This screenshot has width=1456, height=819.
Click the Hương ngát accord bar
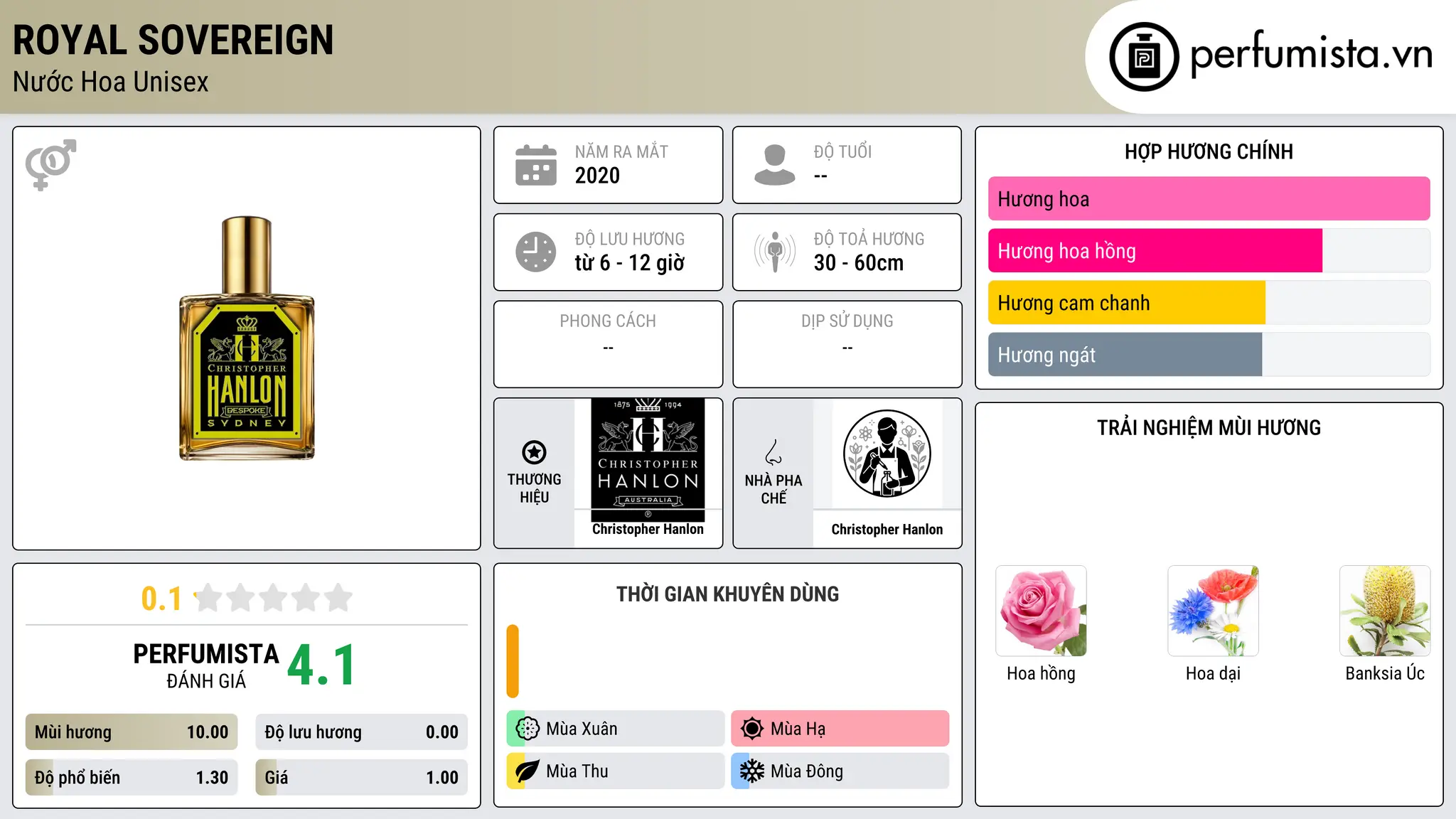1209,355
